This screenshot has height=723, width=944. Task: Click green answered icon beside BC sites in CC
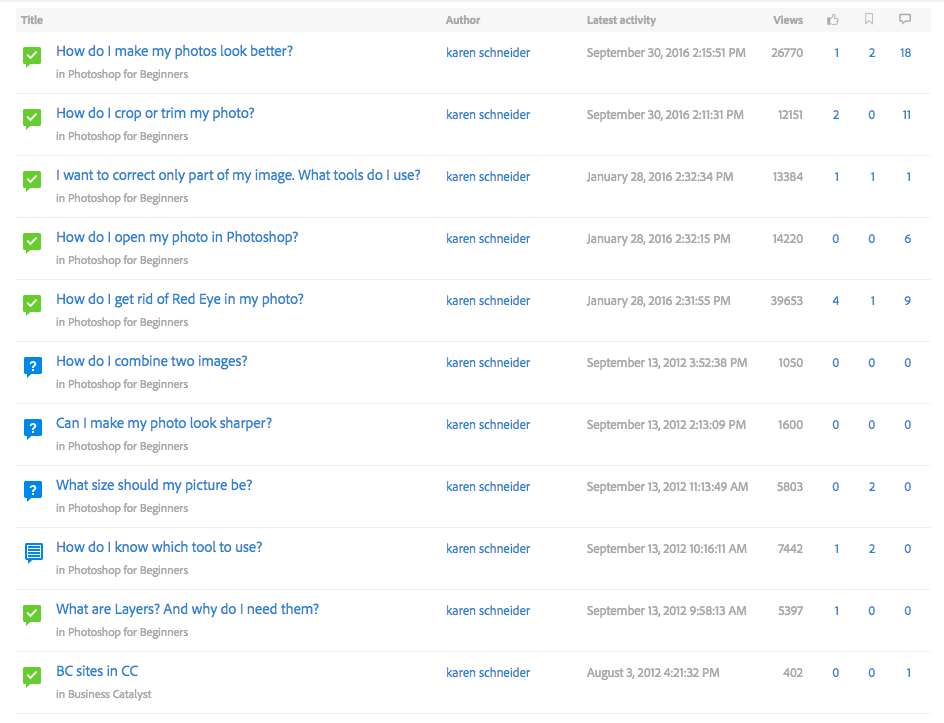click(x=32, y=677)
